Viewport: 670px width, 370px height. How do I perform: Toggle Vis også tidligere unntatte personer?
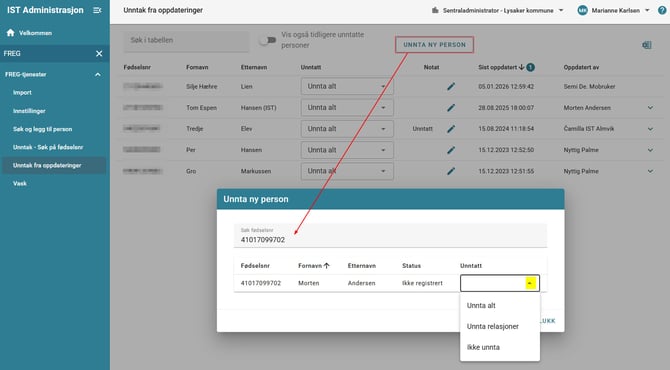(268, 40)
